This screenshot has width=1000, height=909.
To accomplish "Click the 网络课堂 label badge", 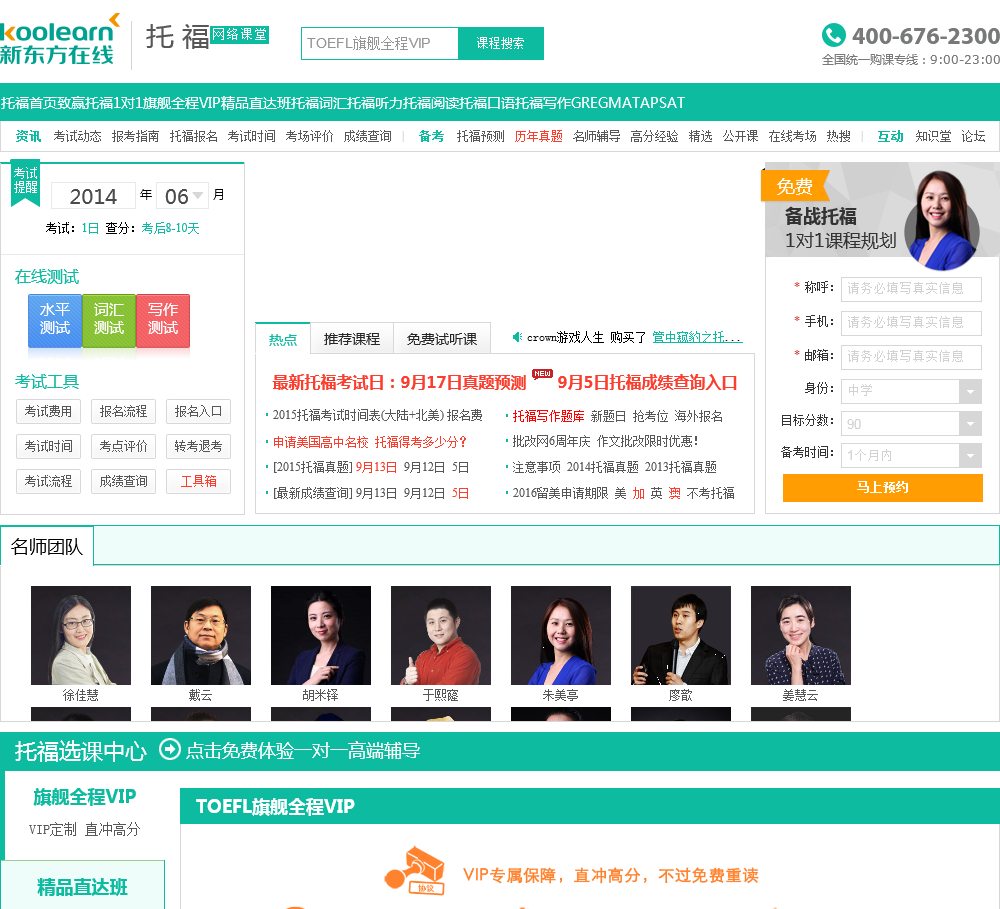I will (239, 34).
